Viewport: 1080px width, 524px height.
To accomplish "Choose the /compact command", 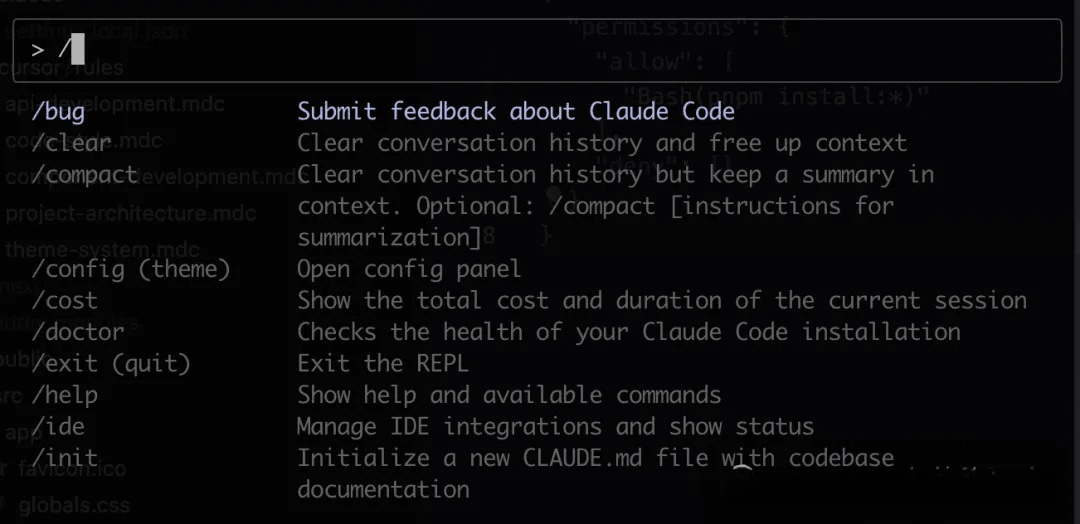I will click(84, 175).
